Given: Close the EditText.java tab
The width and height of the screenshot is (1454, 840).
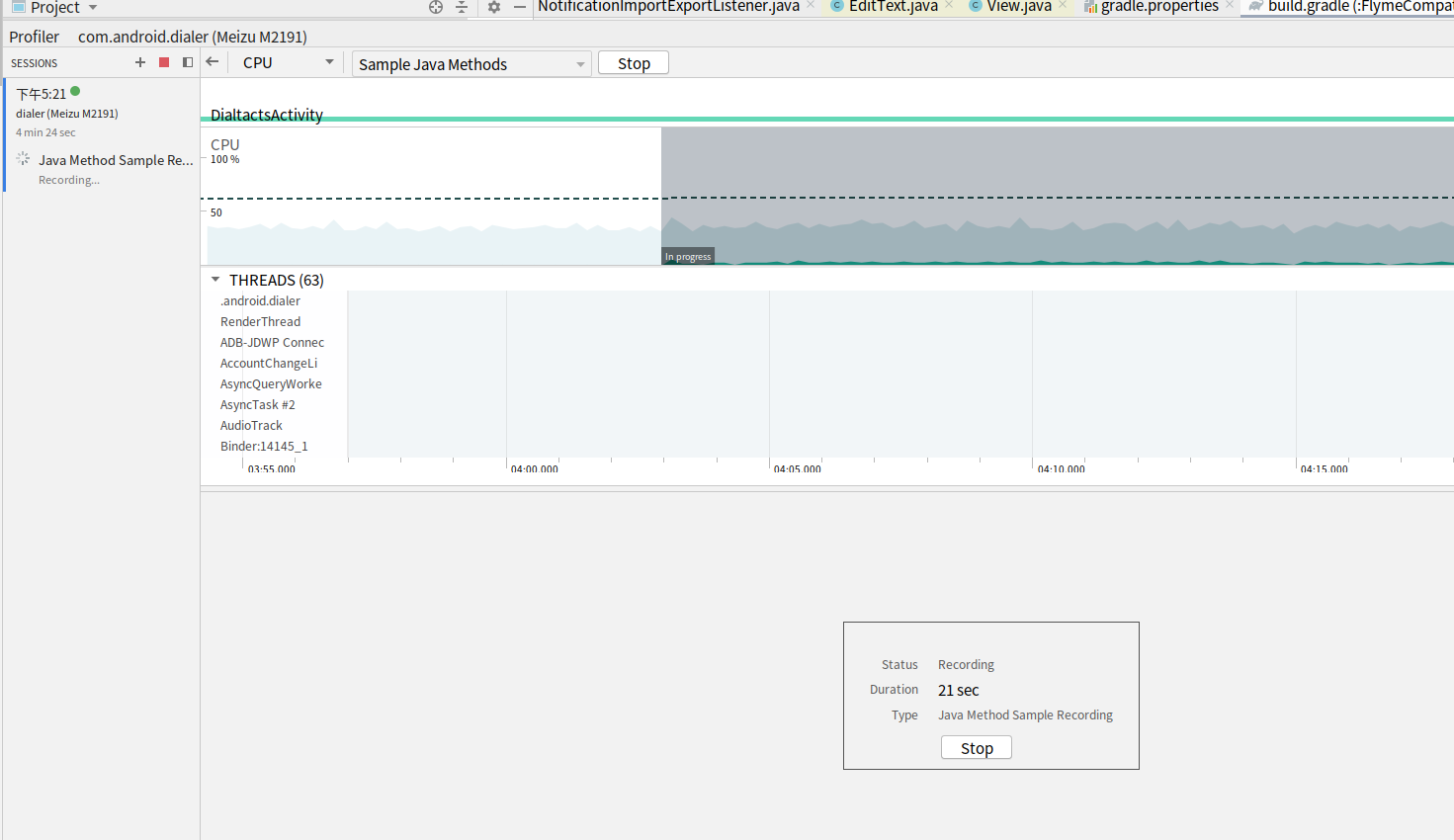Looking at the screenshot, I should 949,6.
